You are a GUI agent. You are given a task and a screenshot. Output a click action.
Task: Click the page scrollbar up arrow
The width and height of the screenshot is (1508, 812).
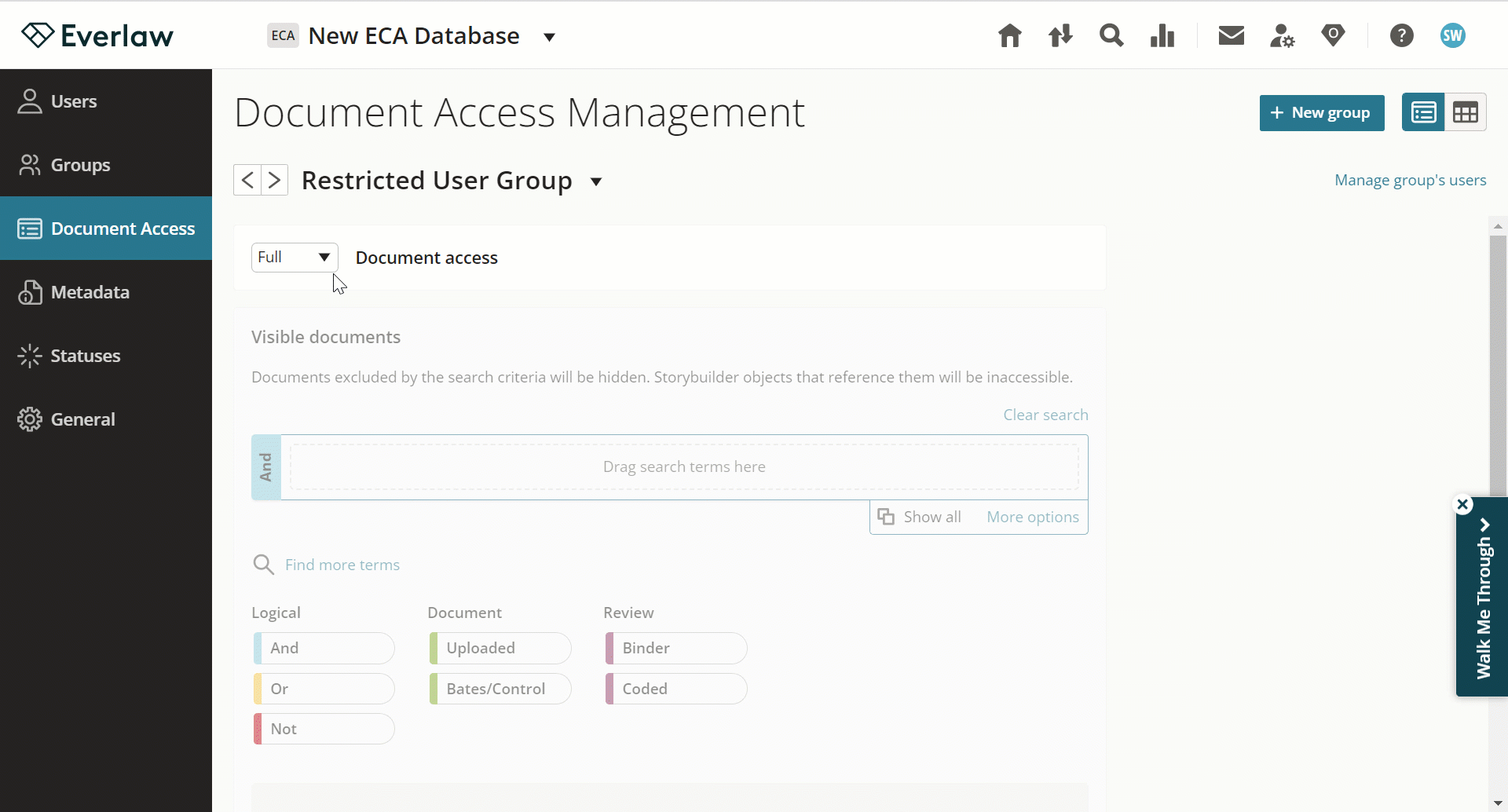click(x=1498, y=226)
